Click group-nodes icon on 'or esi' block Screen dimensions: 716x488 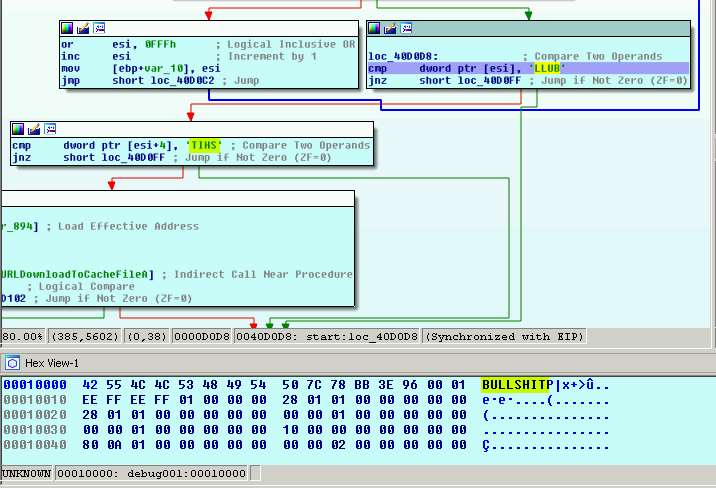tap(99, 28)
